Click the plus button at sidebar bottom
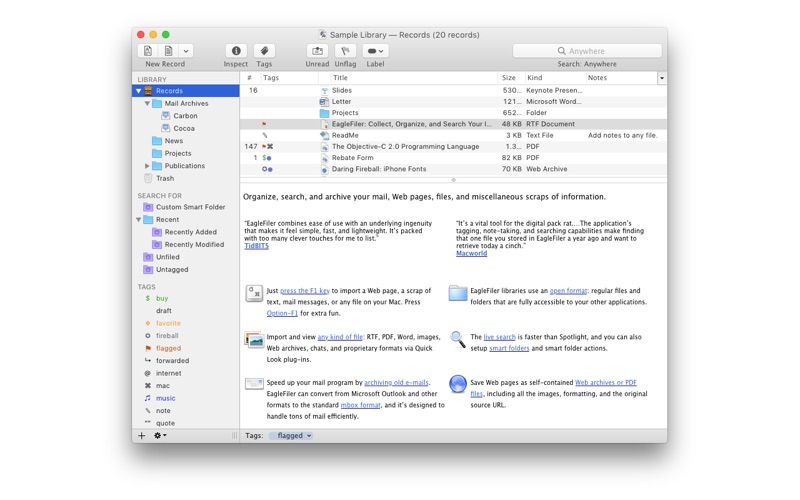Viewport: 800px width, 500px height. click(142, 436)
